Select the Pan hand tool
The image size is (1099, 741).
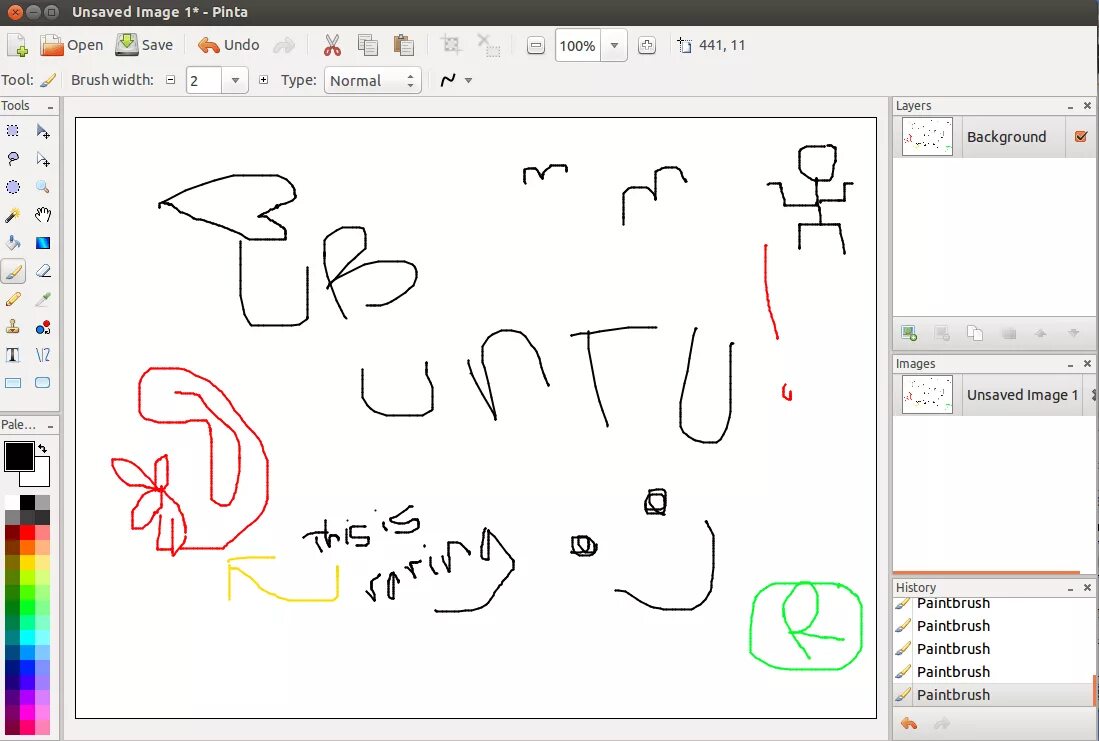43,215
